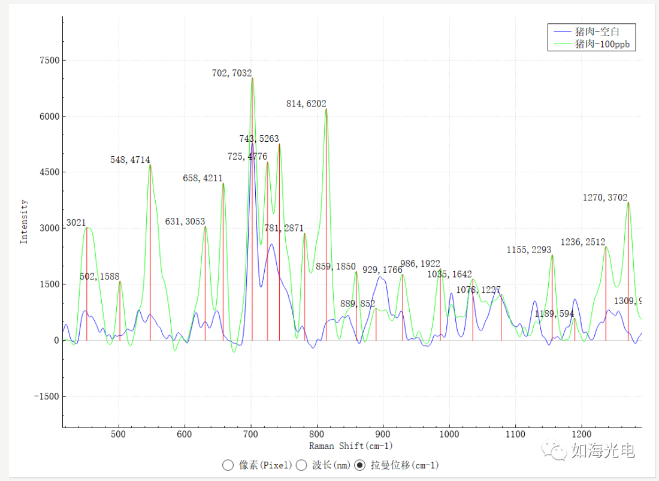This screenshot has width=659, height=481.
Task: Click the green line swatch in legend
Action: coord(559,45)
